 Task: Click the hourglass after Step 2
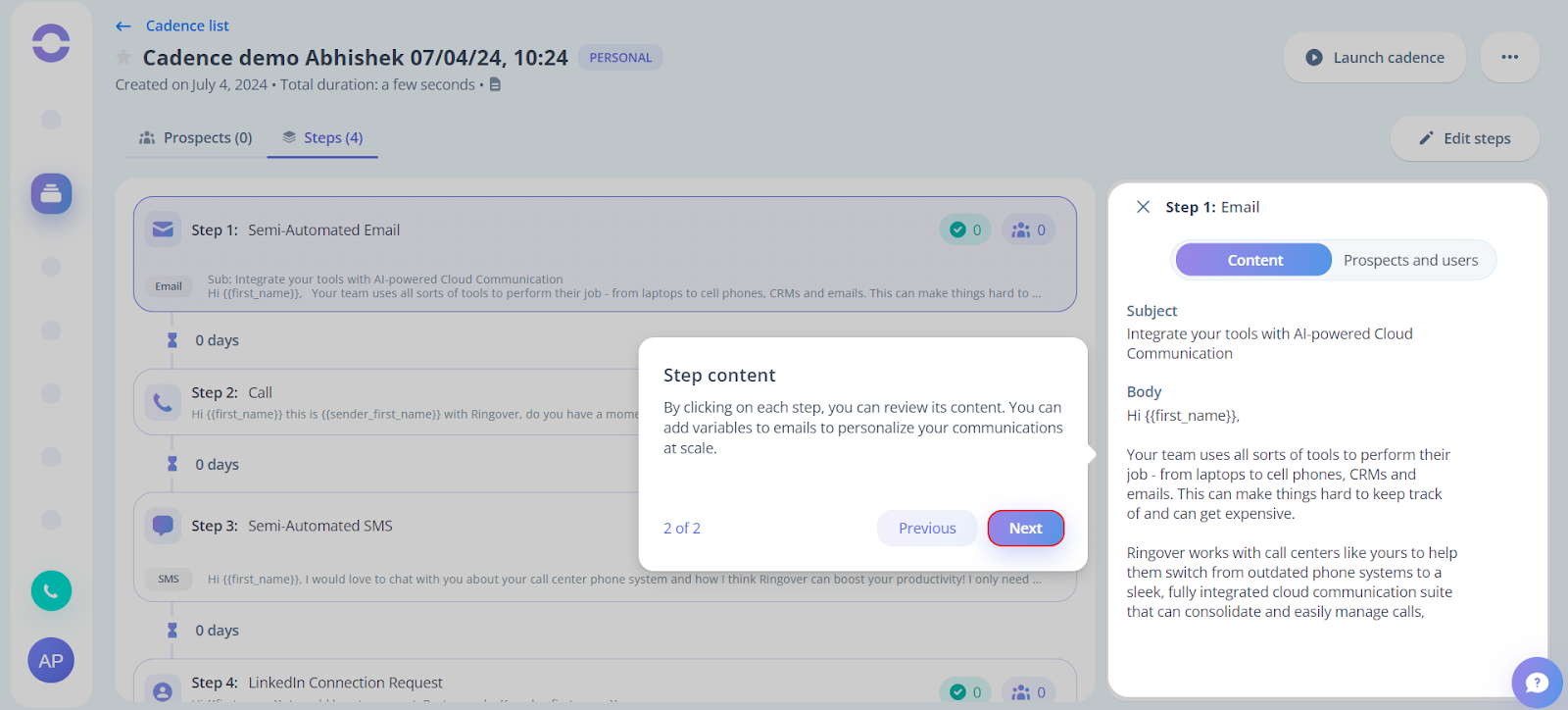(172, 464)
